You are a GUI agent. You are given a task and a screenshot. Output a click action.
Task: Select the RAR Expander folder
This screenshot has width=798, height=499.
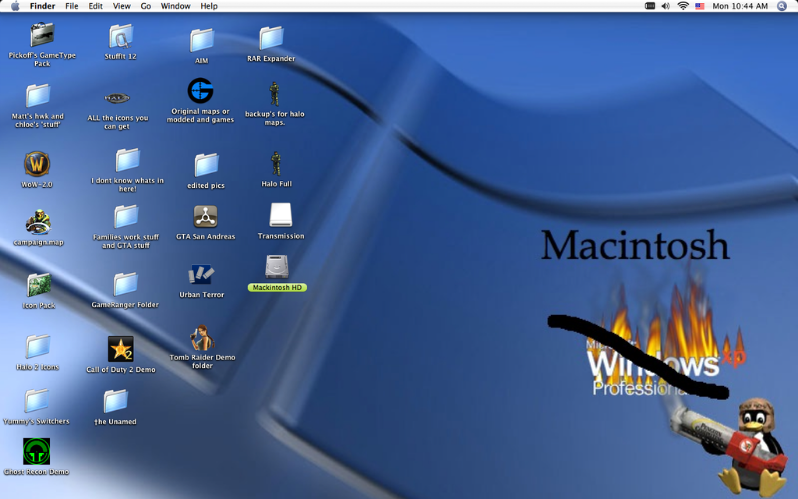pyautogui.click(x=271, y=38)
